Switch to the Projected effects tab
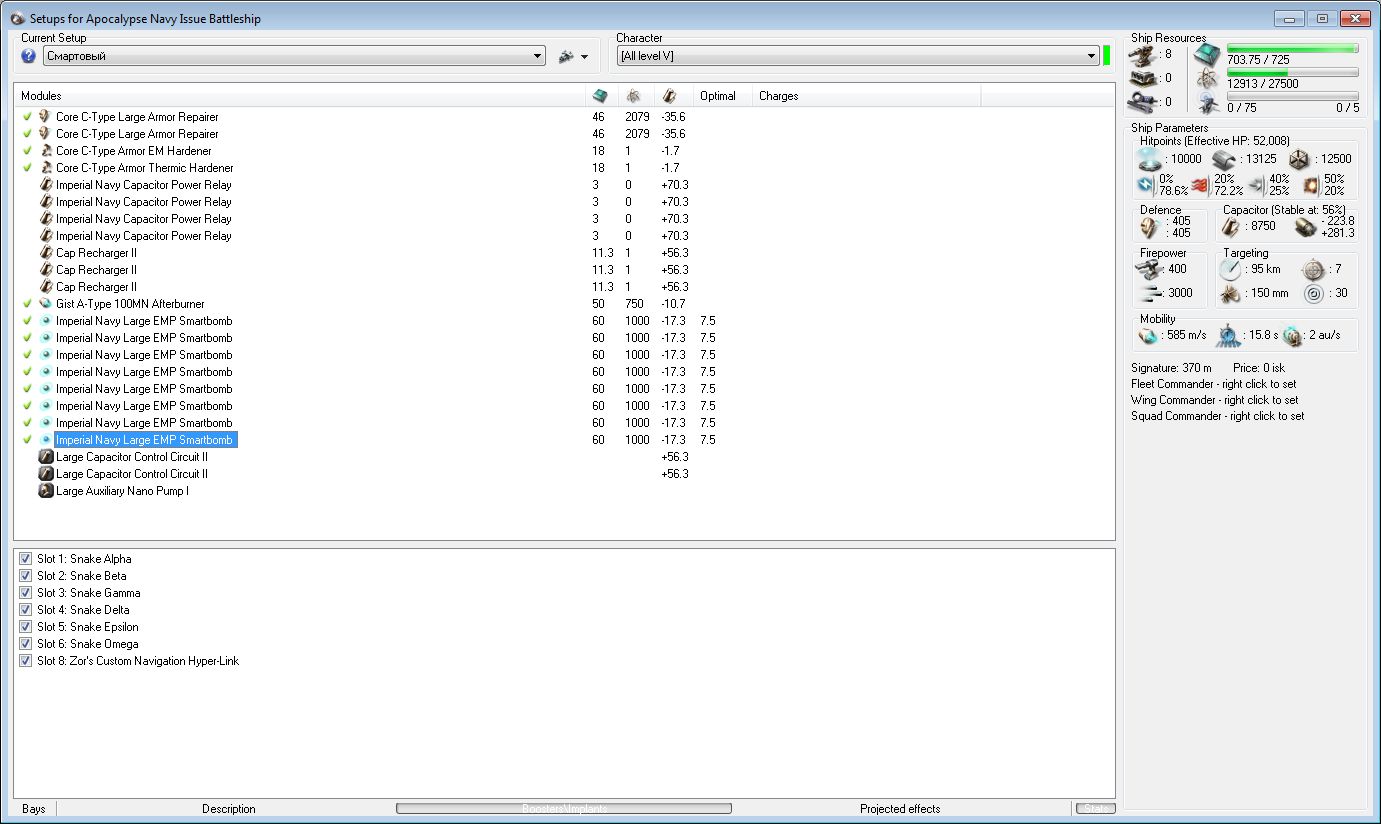Viewport: 1381px width, 824px height. (900, 809)
